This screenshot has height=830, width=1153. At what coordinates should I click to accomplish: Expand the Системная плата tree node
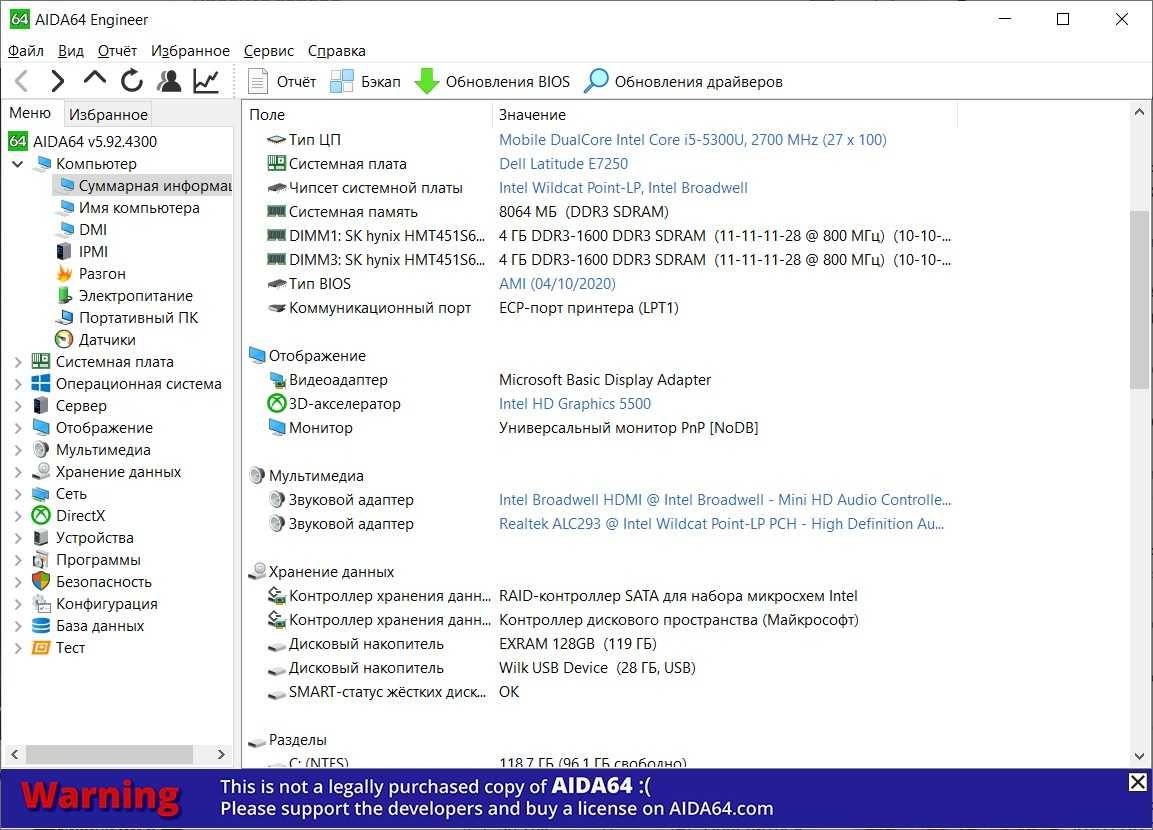(18, 362)
